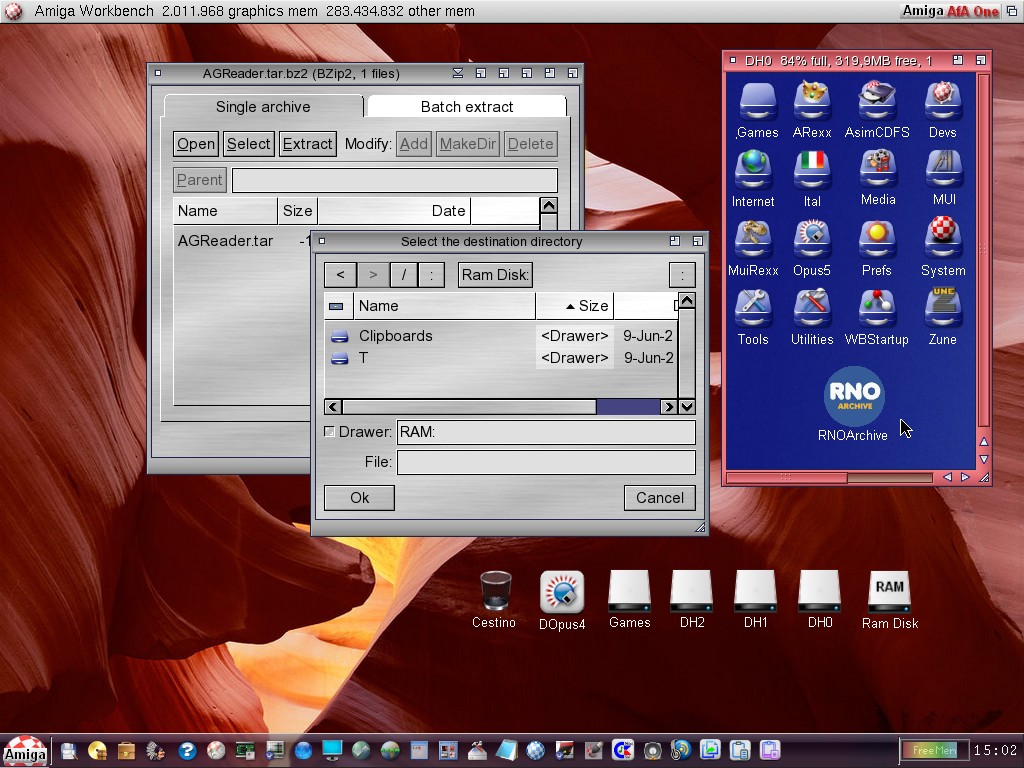Screen dimensions: 1024x768
Task: Click the horizontal scrollbar in file requester
Action: pos(470,407)
